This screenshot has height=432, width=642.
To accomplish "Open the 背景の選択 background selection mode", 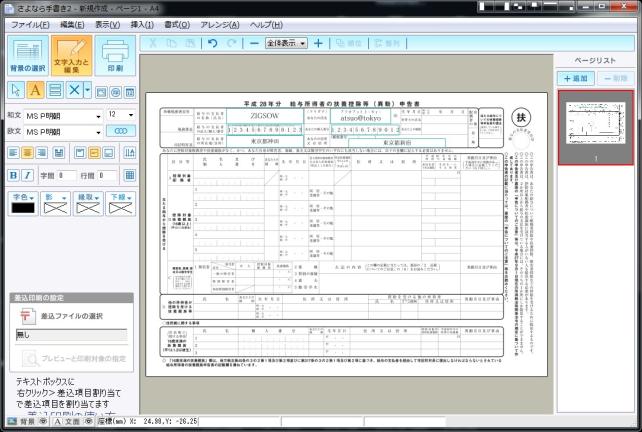I will 28,56.
